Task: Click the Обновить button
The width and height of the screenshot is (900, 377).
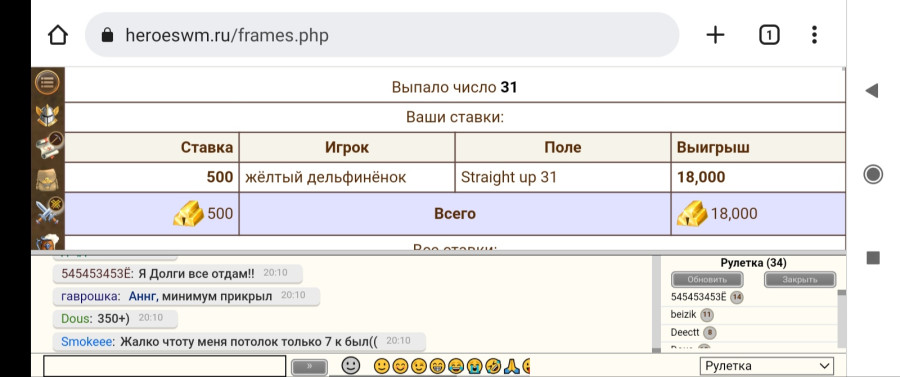Action: 707,279
